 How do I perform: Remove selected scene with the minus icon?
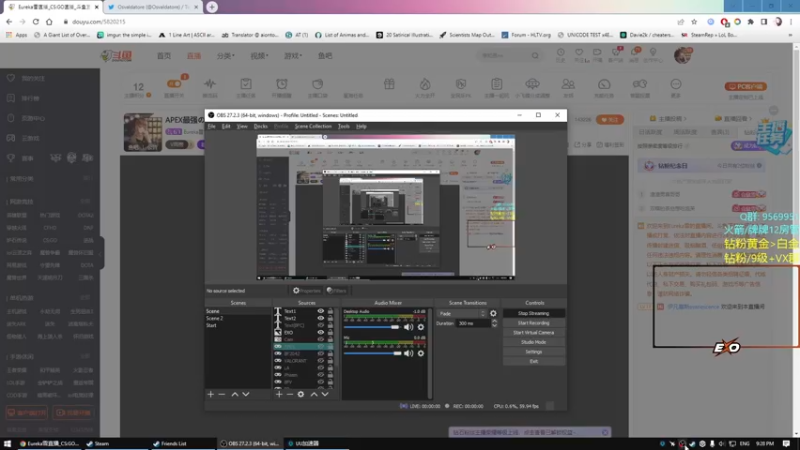click(221, 394)
